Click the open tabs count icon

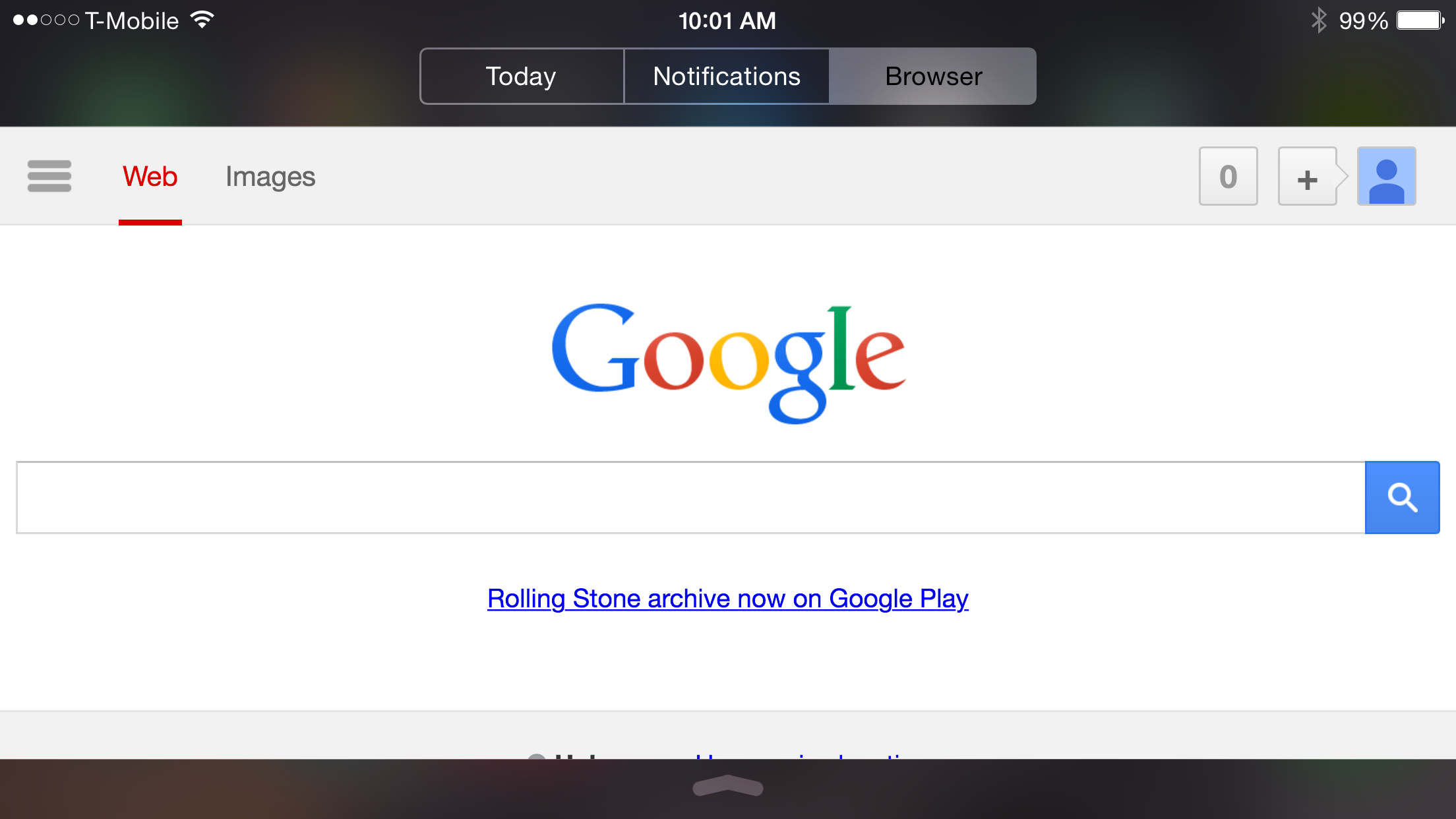click(1228, 176)
